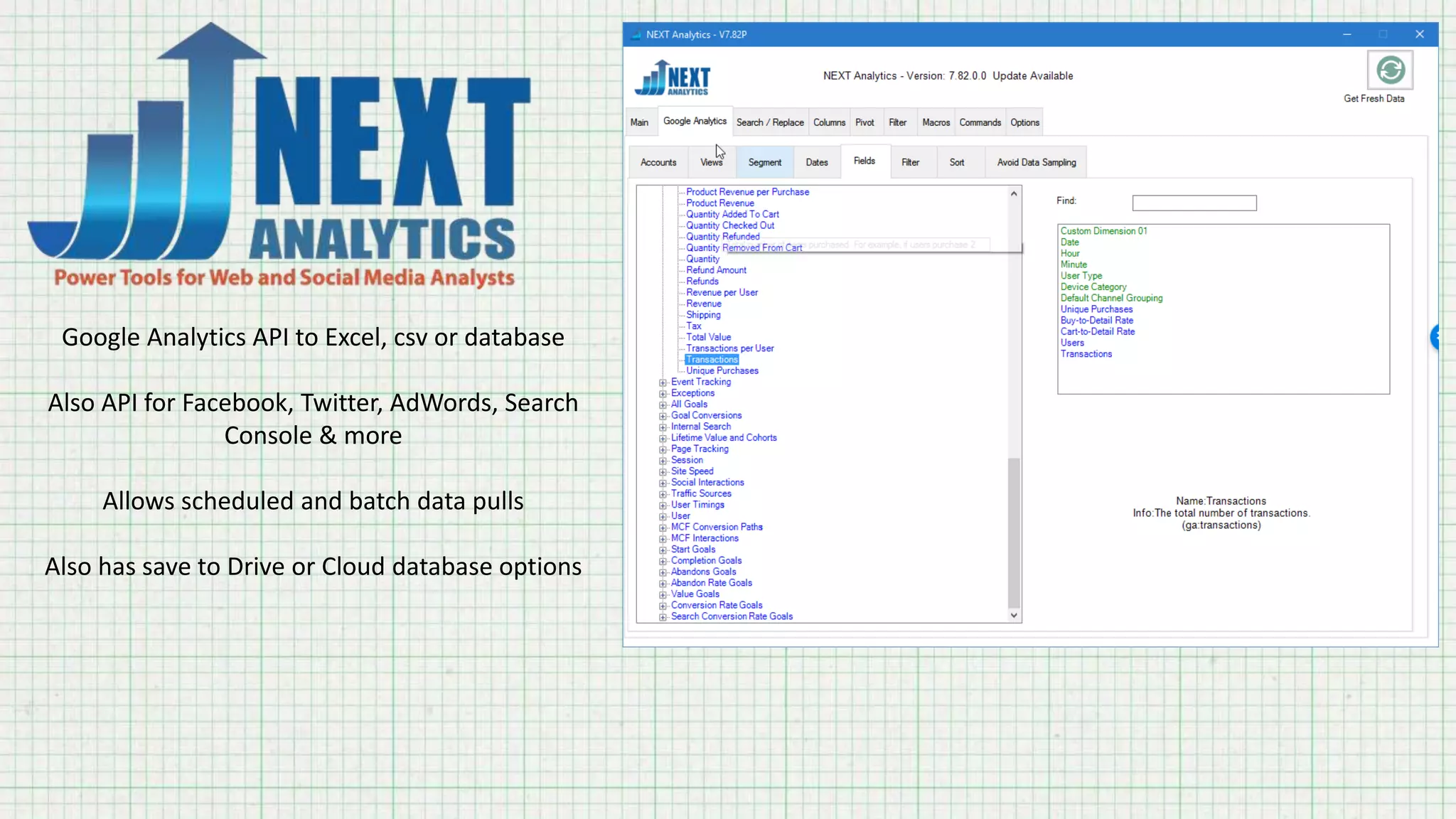Image resolution: width=1456 pixels, height=819 pixels.
Task: Select the Shipping field
Action: (x=703, y=315)
